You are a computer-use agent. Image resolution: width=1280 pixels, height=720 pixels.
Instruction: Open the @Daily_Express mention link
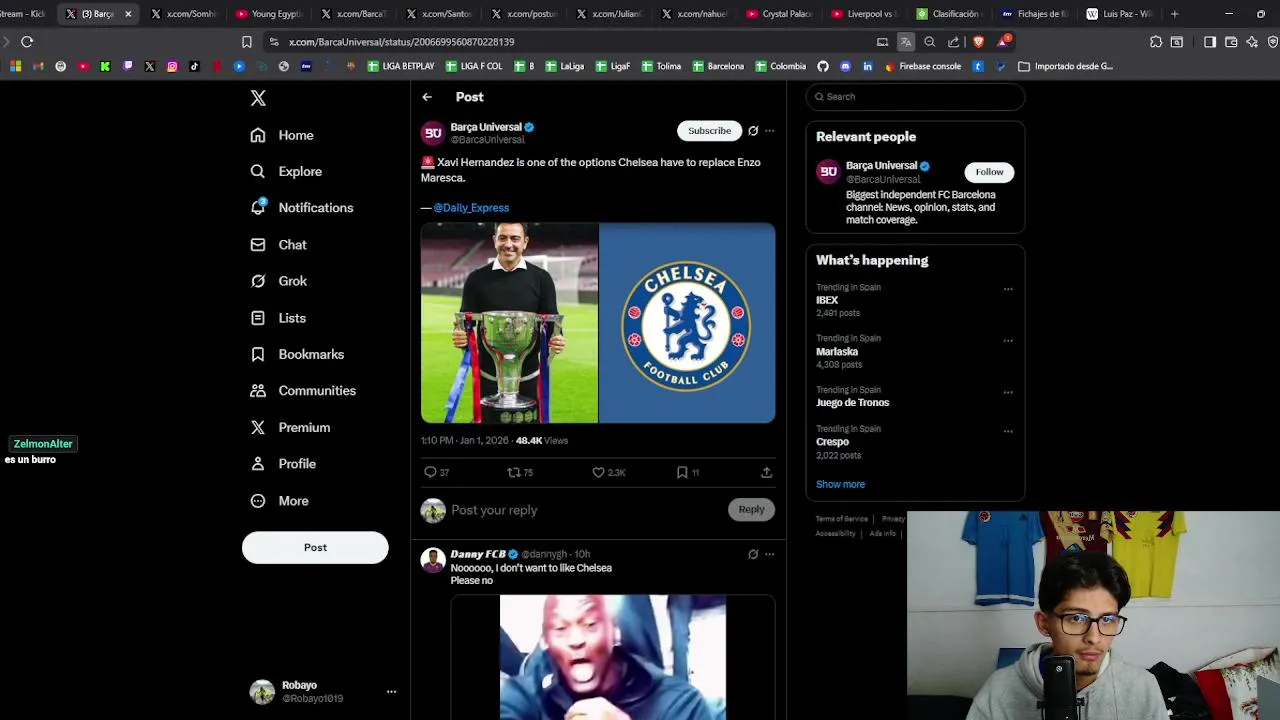[471, 208]
